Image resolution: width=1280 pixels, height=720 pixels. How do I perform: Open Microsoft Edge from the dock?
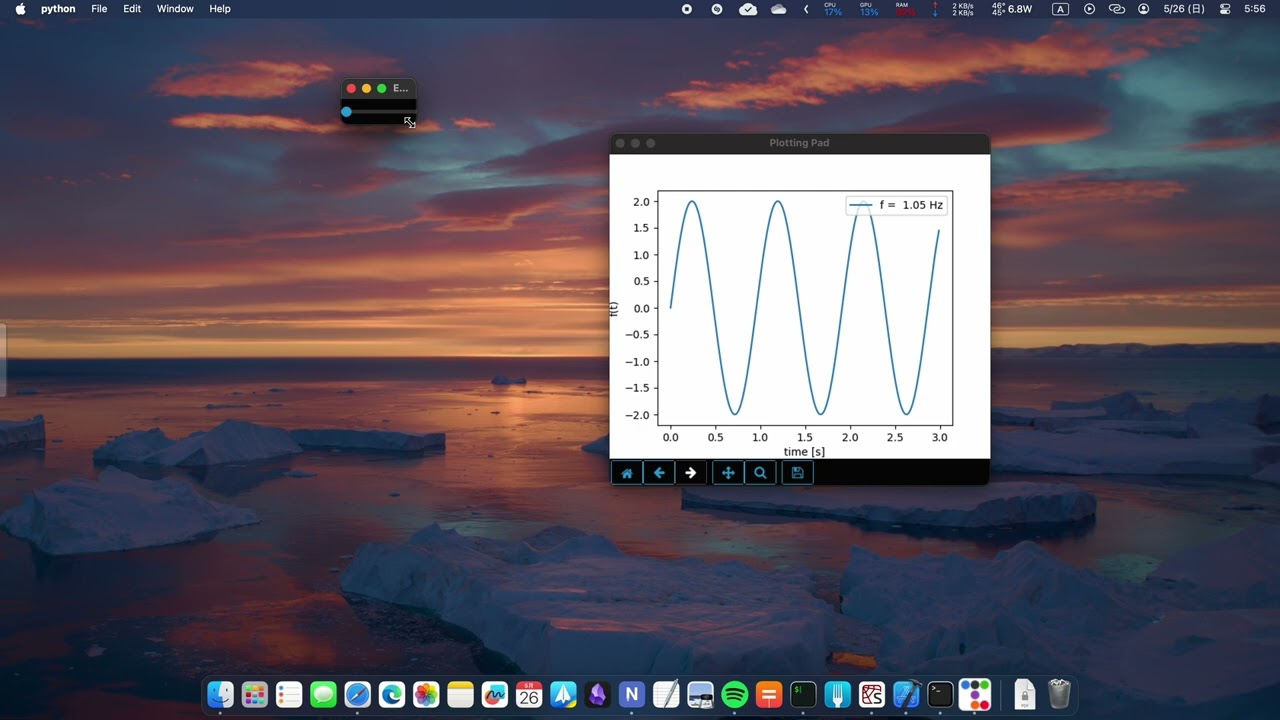pos(392,694)
